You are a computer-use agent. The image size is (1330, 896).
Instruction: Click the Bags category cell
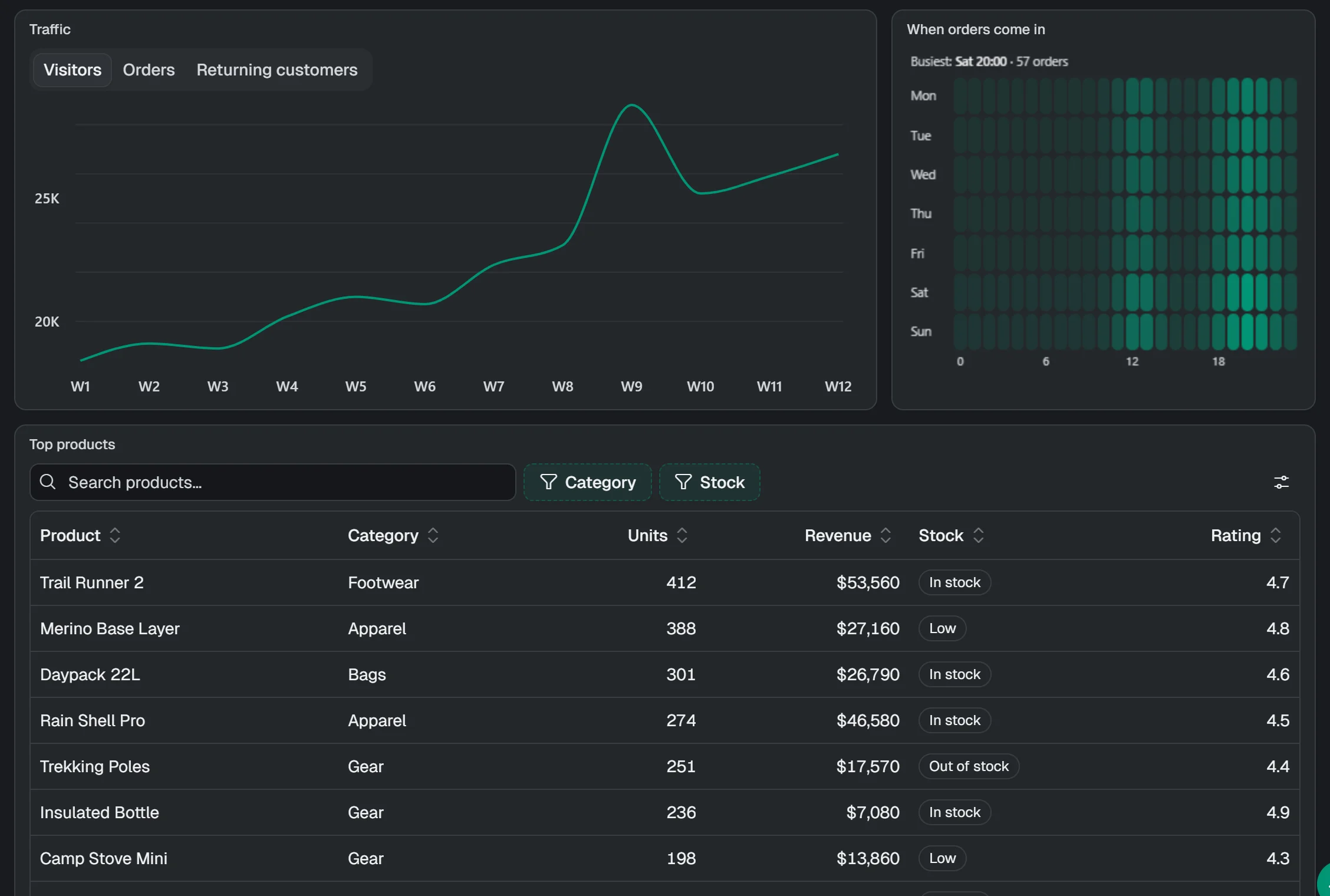367,674
